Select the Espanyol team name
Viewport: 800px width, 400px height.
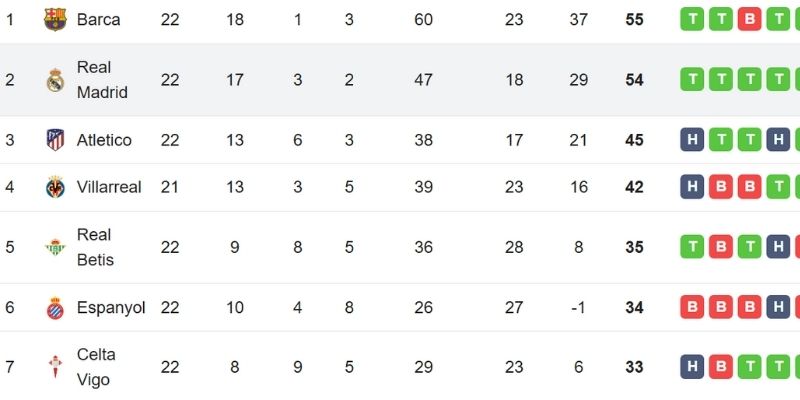click(x=111, y=308)
